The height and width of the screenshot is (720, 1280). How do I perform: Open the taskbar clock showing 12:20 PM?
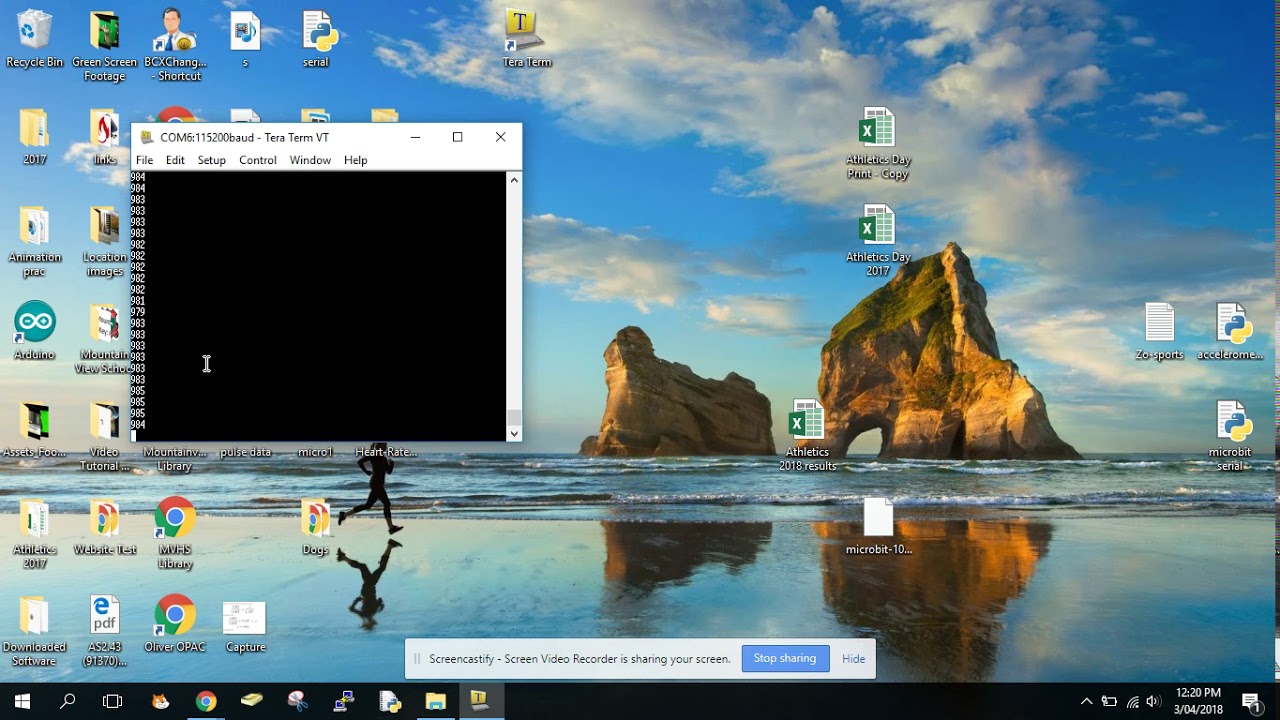1198,701
